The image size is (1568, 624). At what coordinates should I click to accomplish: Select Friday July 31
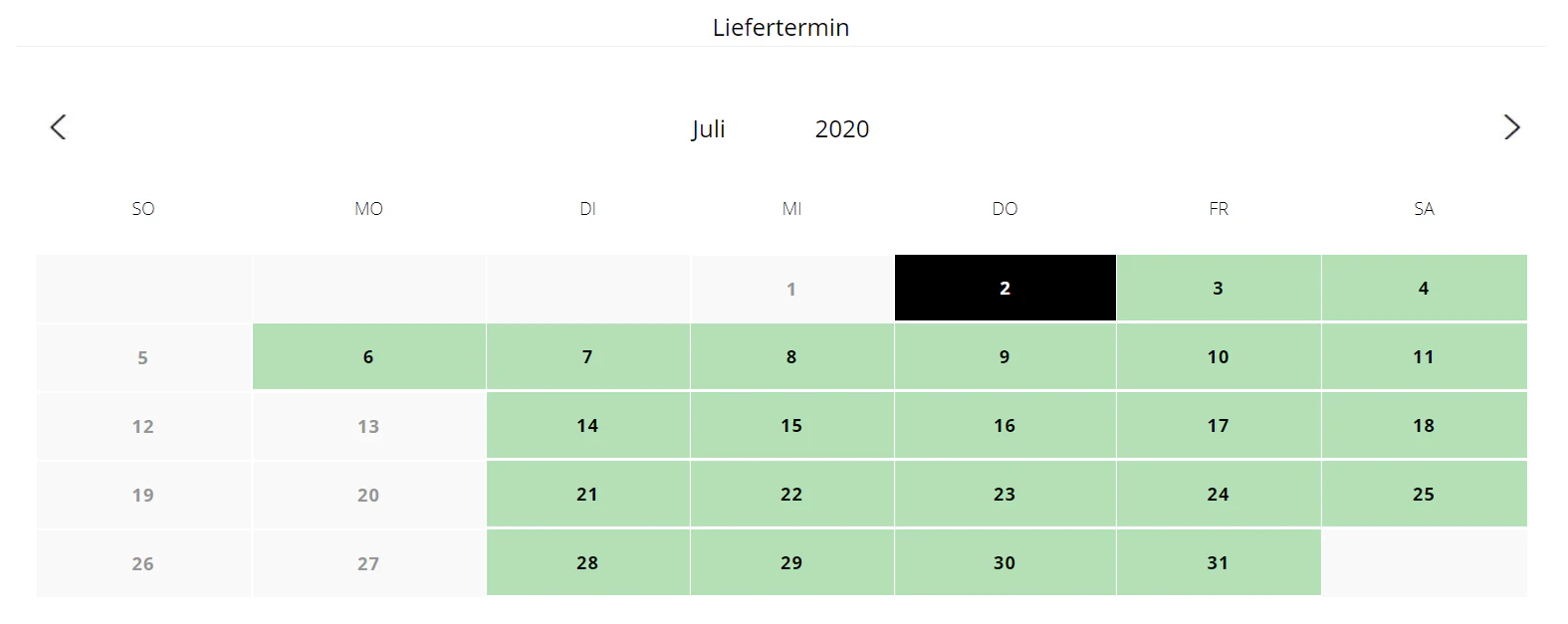click(1219, 562)
